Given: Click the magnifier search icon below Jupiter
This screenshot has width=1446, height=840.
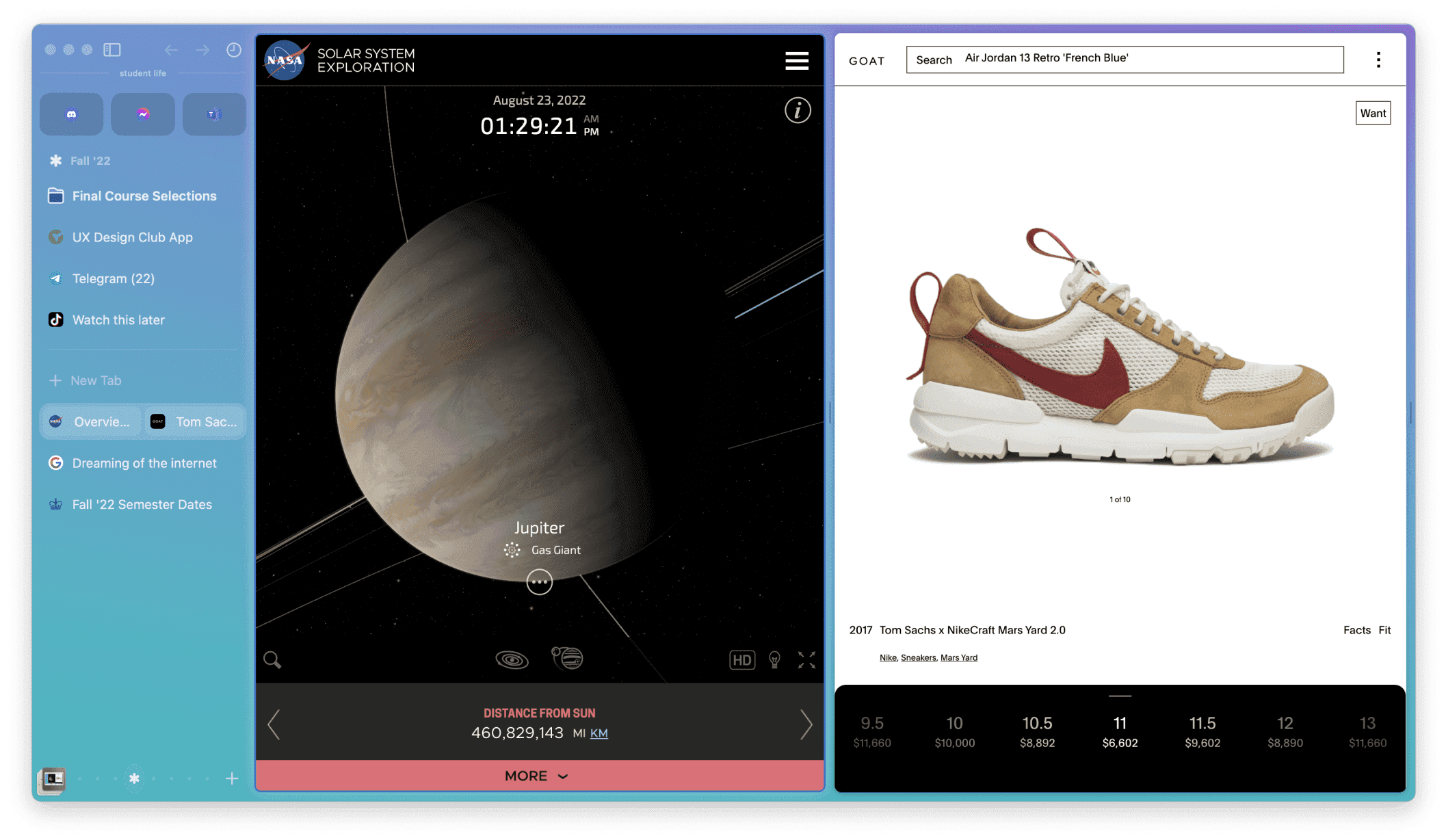Looking at the screenshot, I should point(272,659).
